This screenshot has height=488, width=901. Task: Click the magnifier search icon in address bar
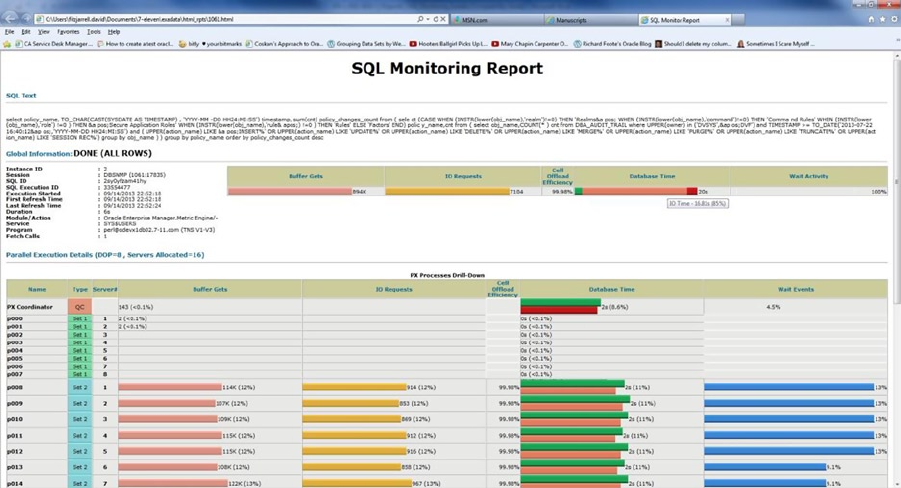tap(420, 19)
